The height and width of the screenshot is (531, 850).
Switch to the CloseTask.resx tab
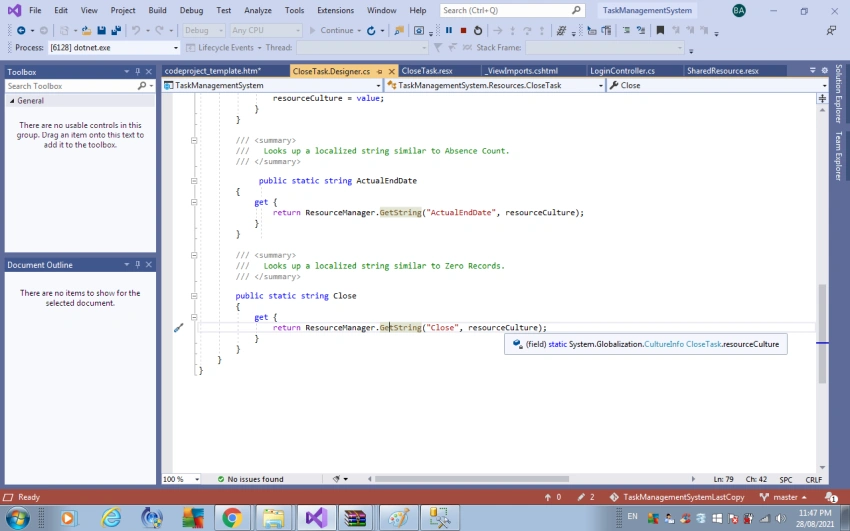click(x=427, y=71)
